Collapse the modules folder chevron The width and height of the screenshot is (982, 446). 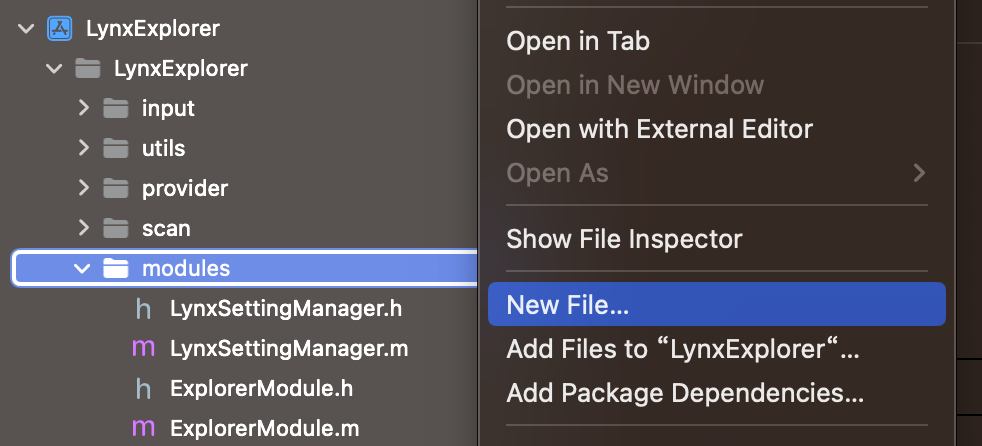(x=82, y=269)
